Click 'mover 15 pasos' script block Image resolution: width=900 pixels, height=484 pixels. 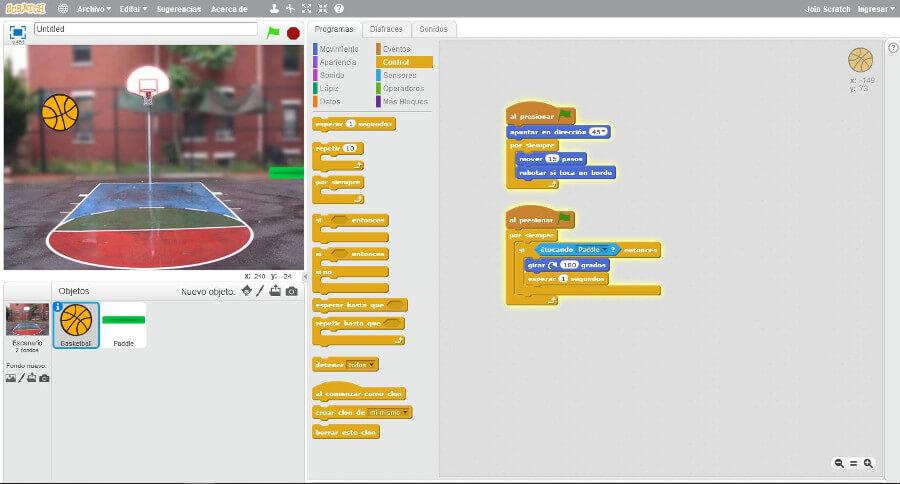click(x=550, y=158)
